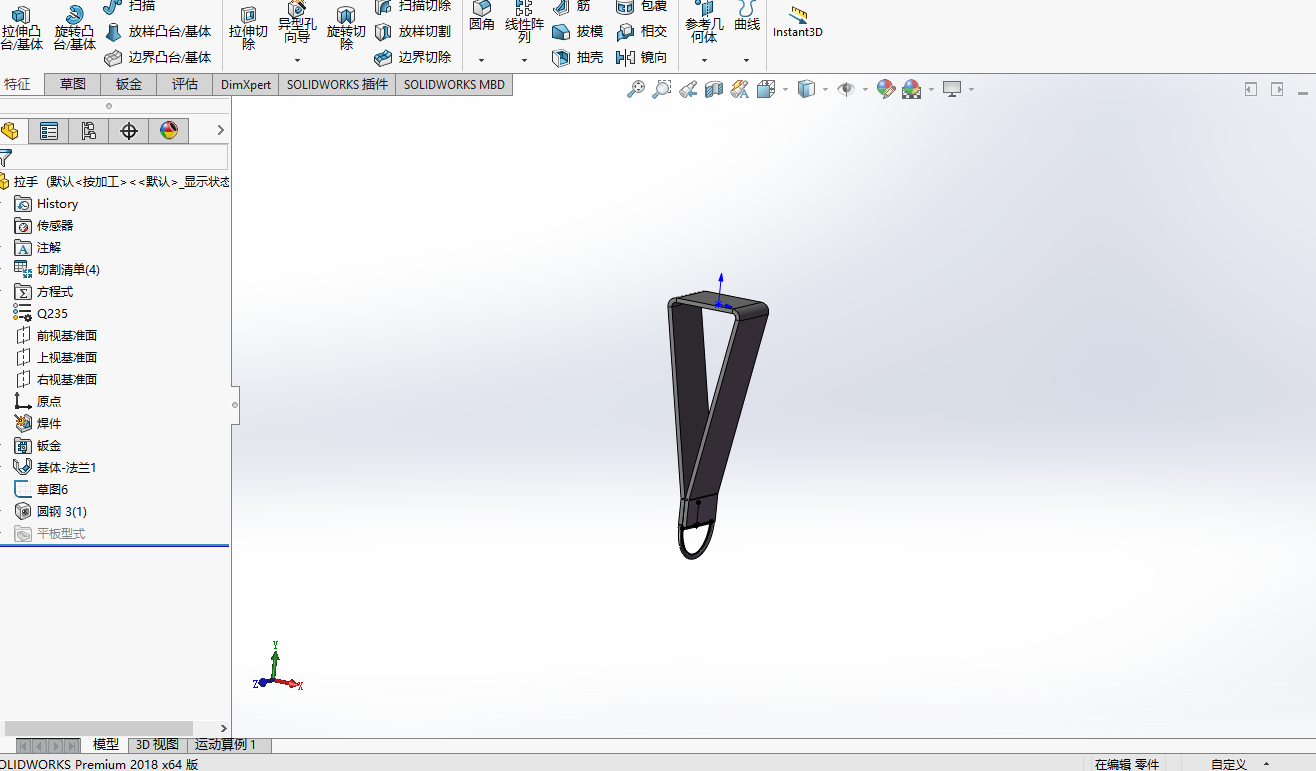Select 基体-法兰1 feature in the tree
1316x771 pixels.
tap(56, 468)
